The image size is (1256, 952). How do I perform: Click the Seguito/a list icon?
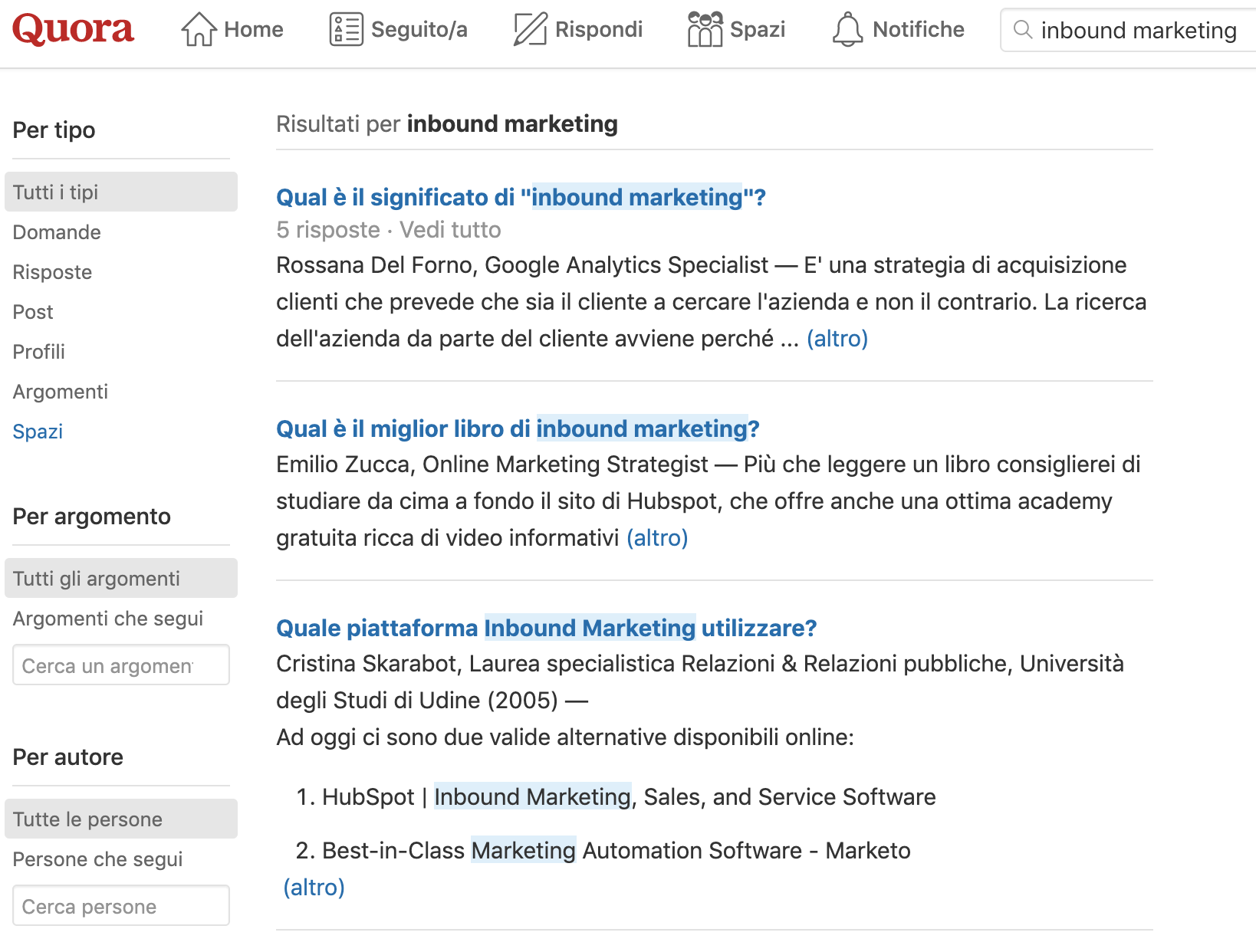tap(346, 29)
